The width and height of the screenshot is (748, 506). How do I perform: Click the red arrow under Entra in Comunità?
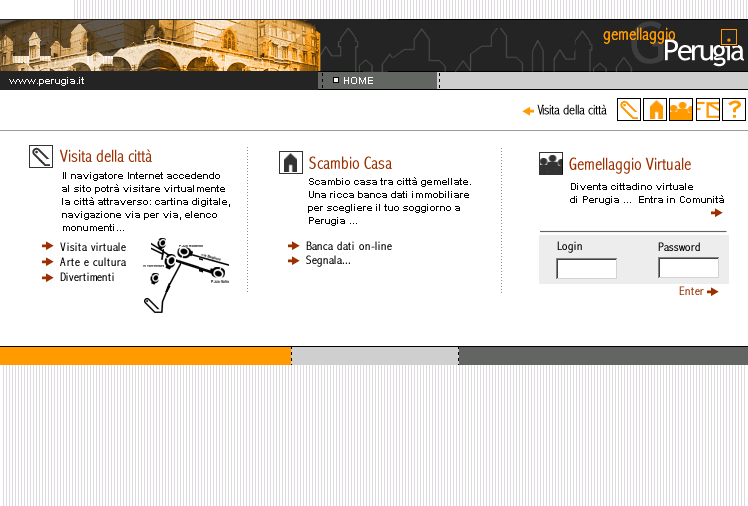[717, 213]
